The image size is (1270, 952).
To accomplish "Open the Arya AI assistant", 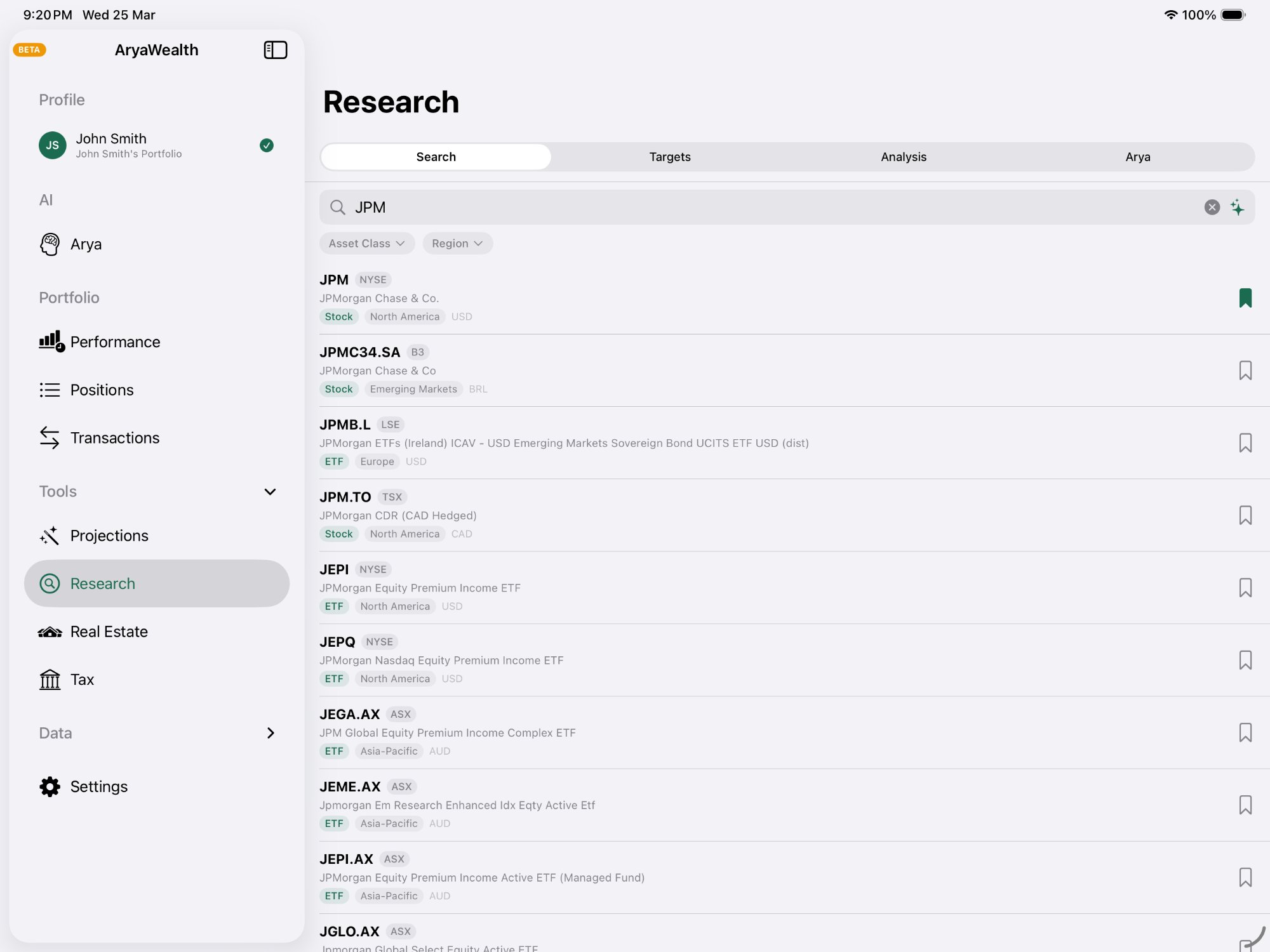I will pyautogui.click(x=86, y=244).
